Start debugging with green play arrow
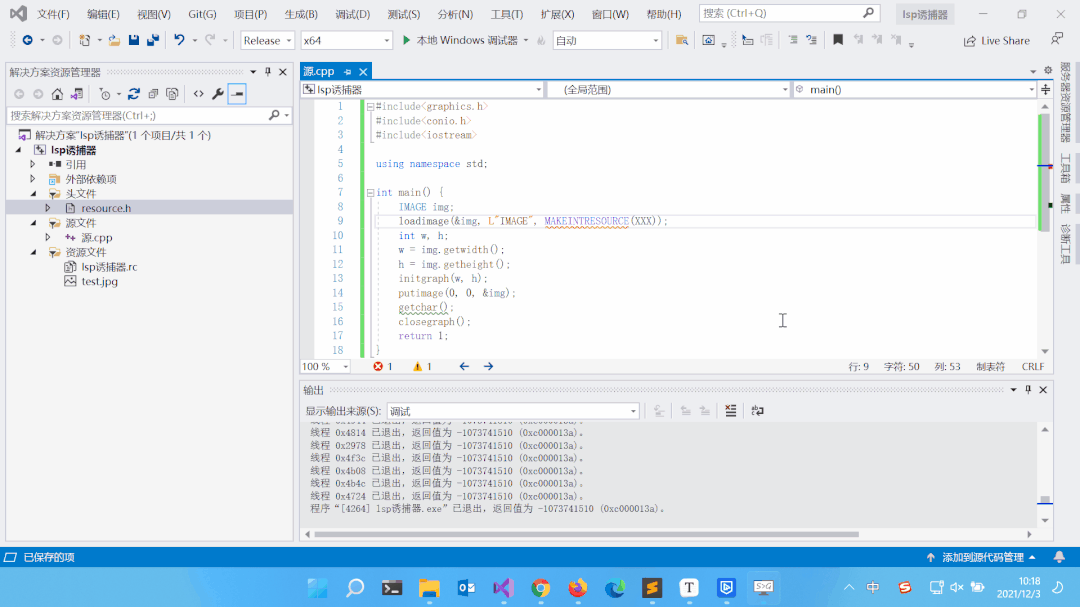 click(x=406, y=40)
